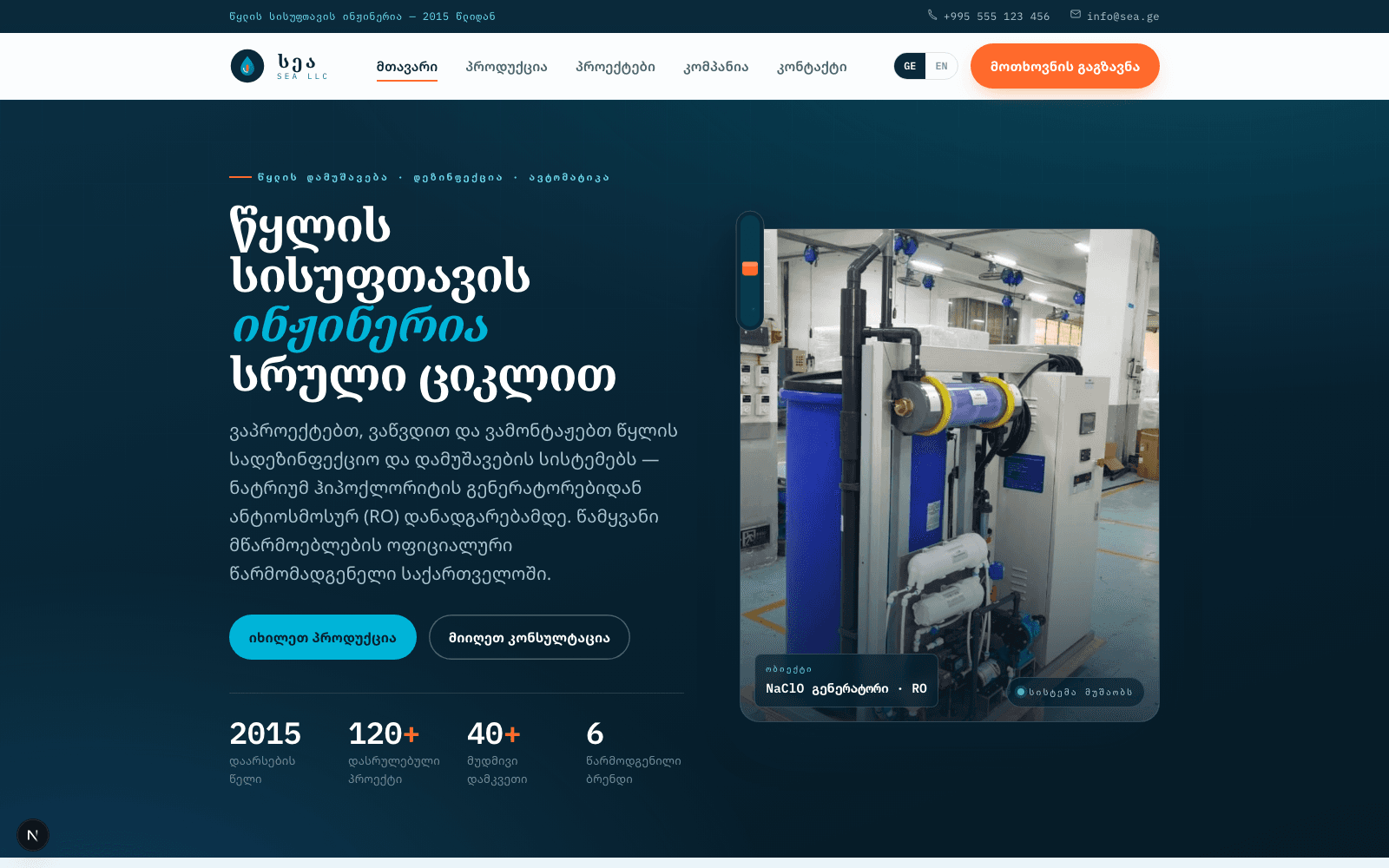The width and height of the screenshot is (1389, 868).
Task: Open the მთავარი menu item
Action: pos(407,67)
